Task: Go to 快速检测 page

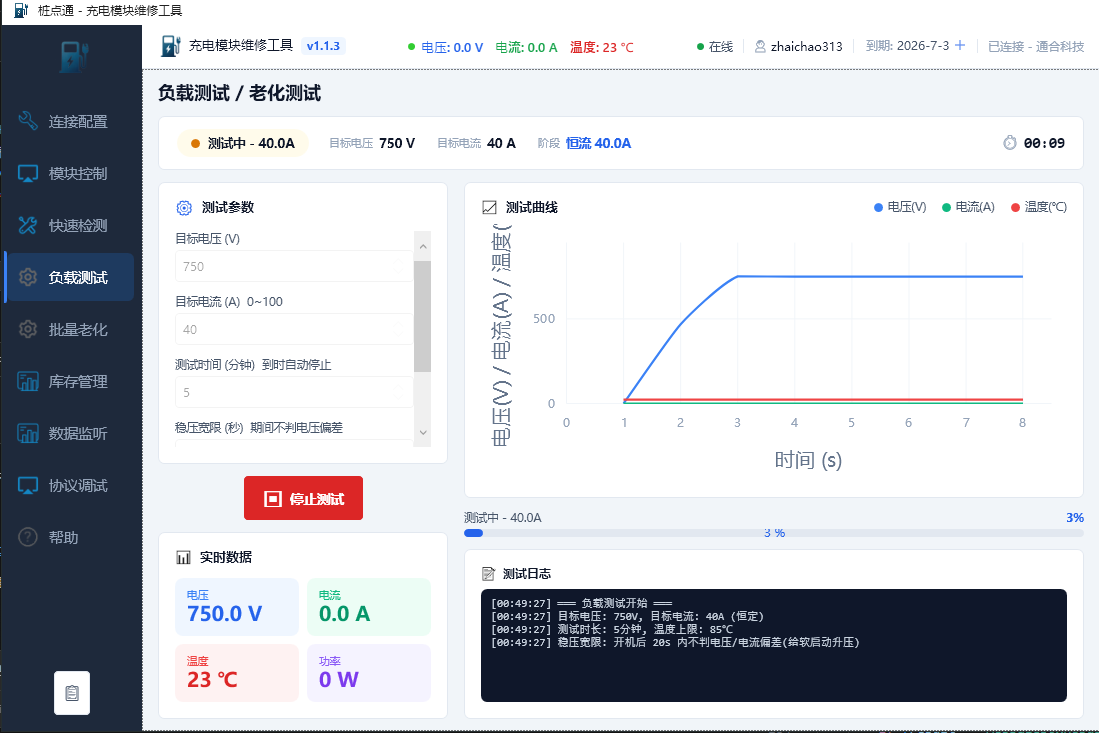Action: [x=69, y=225]
